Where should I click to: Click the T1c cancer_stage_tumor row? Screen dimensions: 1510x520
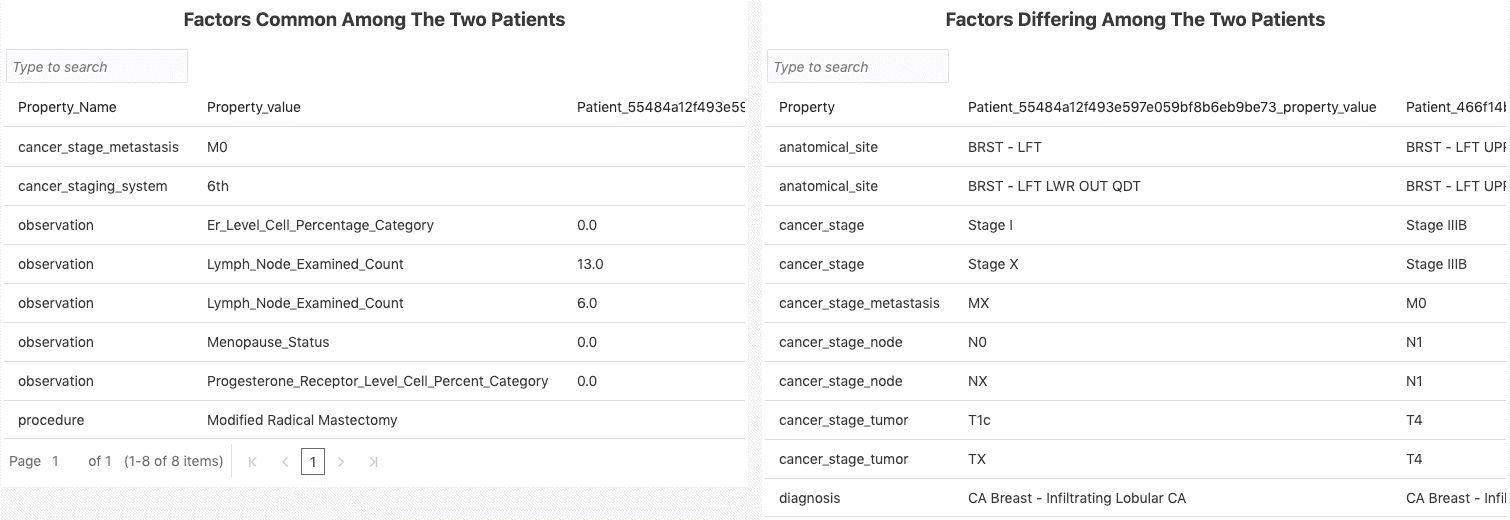979,420
